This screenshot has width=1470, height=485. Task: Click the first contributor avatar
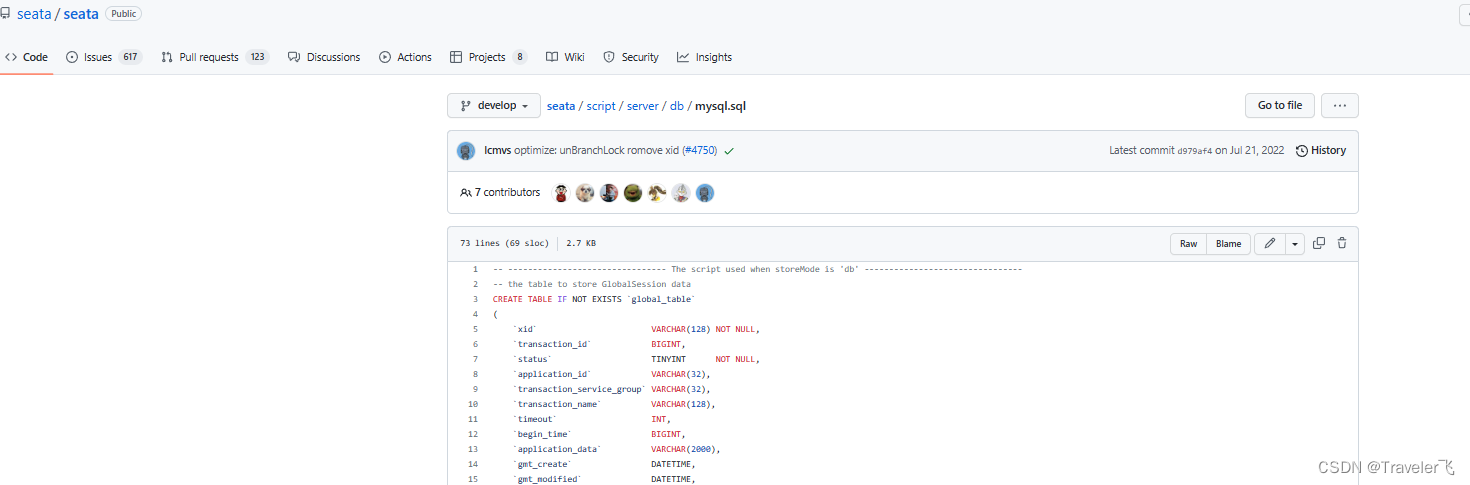click(561, 193)
